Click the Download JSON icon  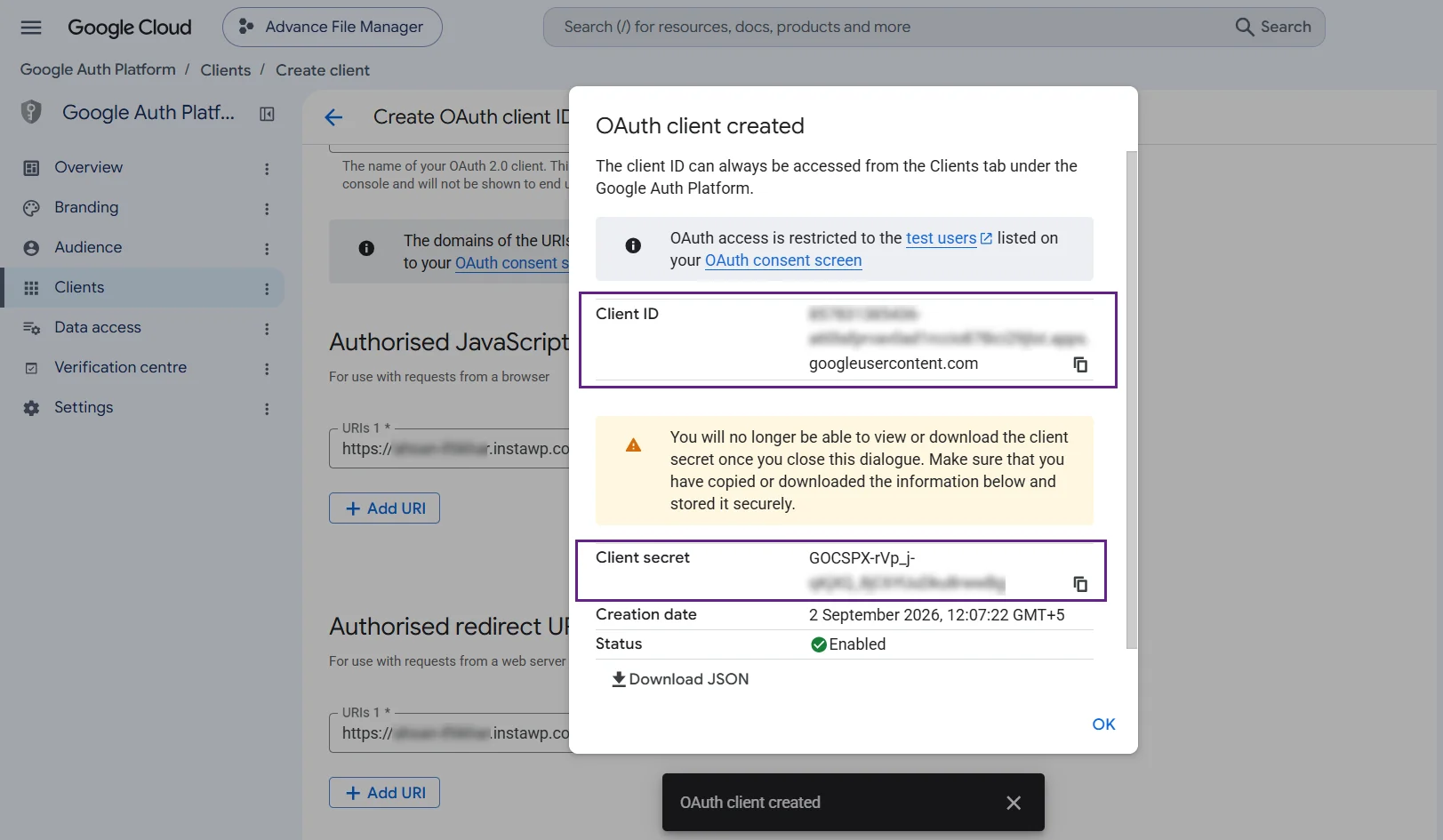click(x=619, y=679)
